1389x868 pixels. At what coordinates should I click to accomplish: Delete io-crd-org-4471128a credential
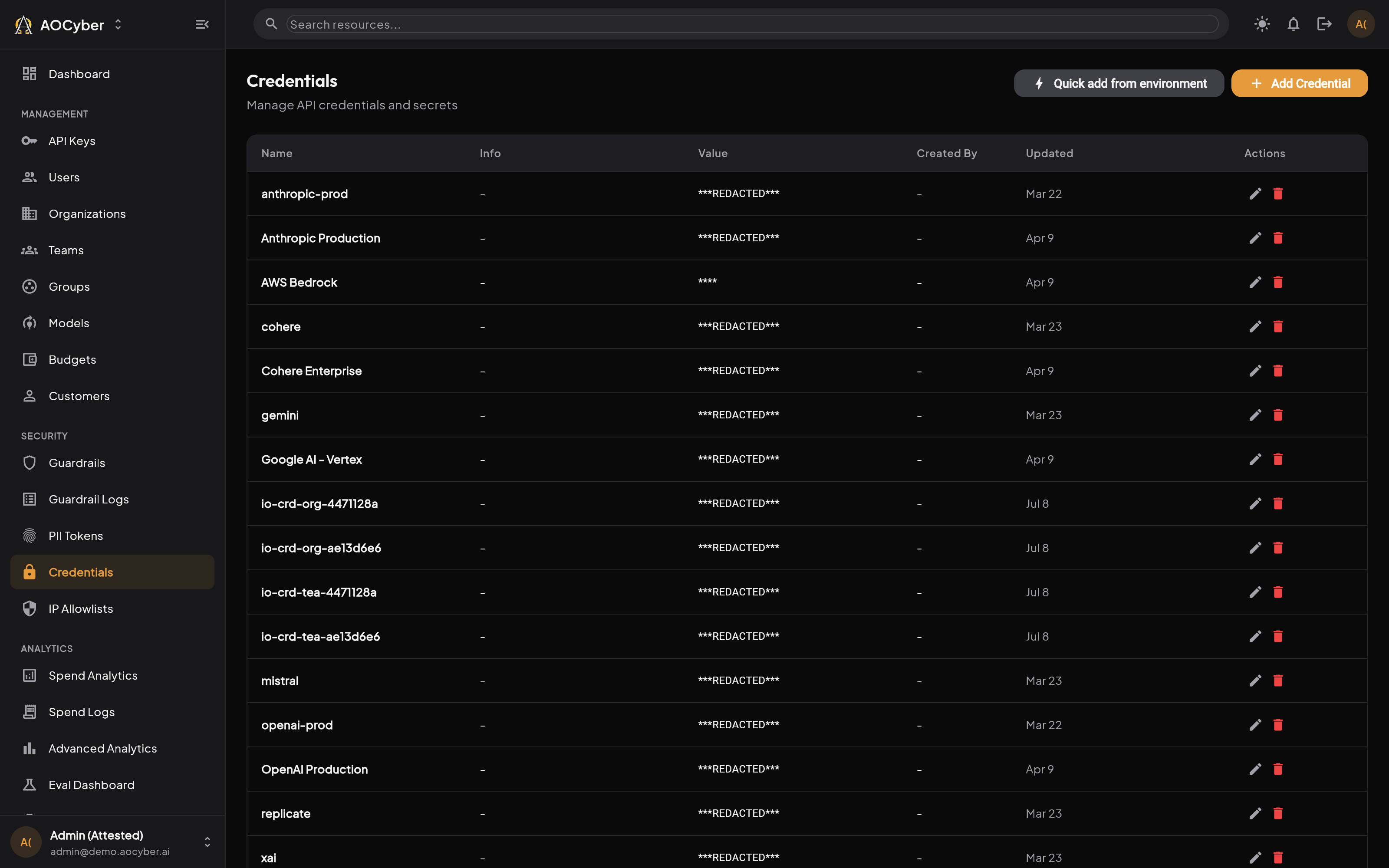(x=1277, y=503)
